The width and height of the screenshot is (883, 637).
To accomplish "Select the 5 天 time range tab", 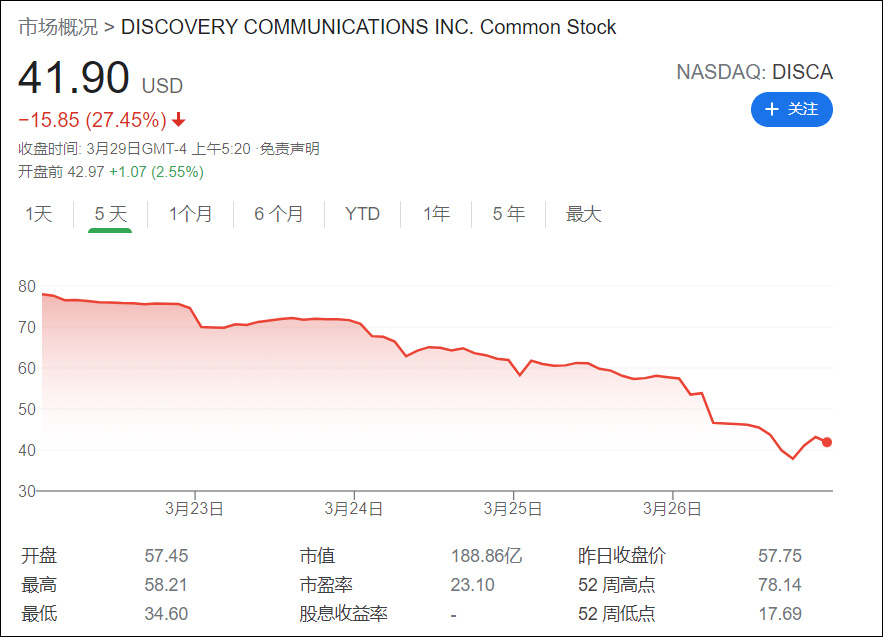I will coord(110,214).
